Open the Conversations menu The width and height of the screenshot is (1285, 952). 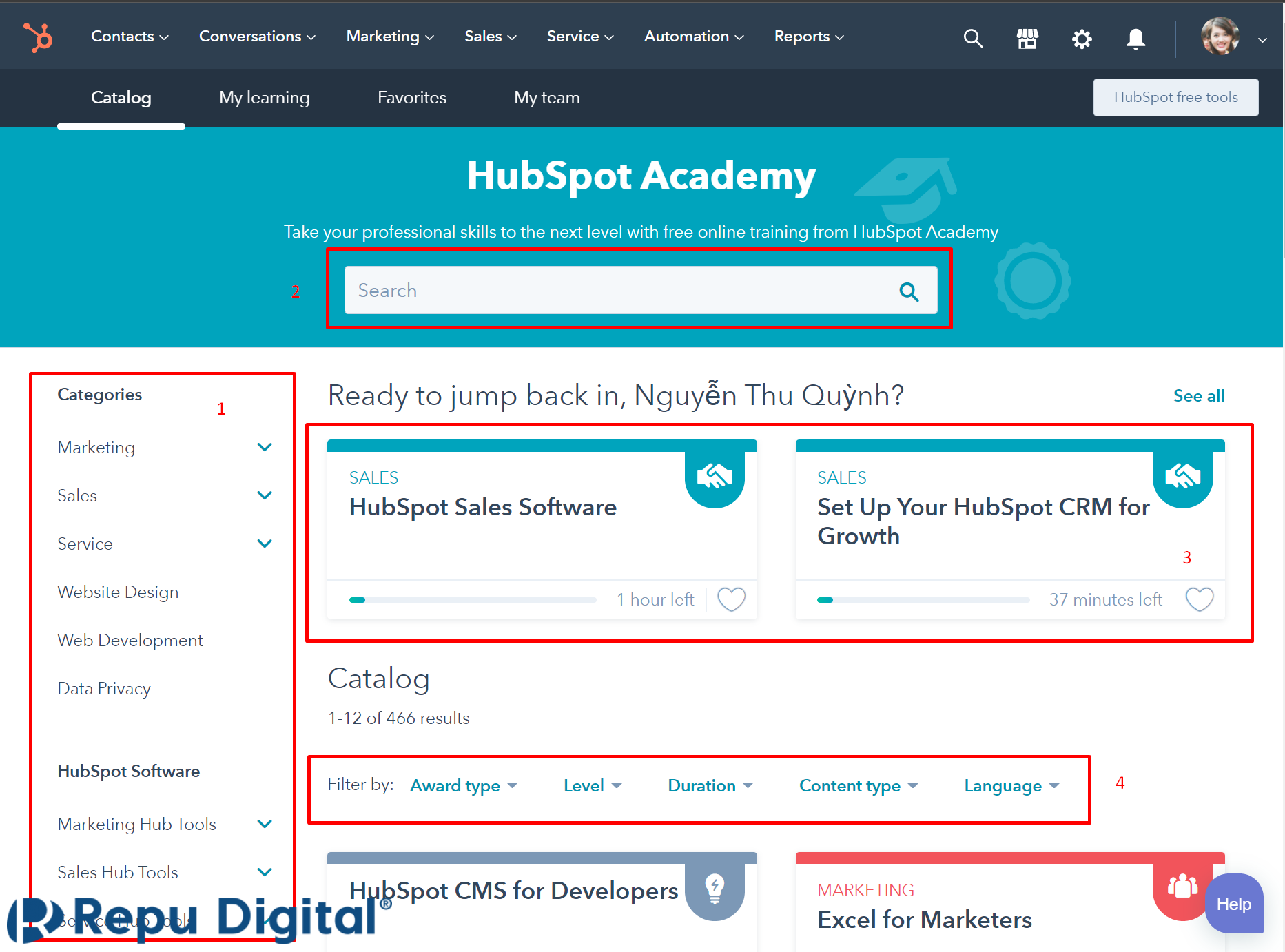click(x=257, y=37)
